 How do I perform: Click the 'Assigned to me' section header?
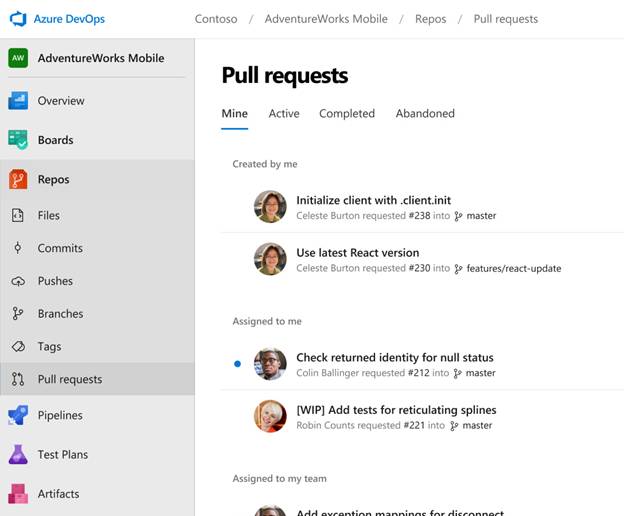pyautogui.click(x=267, y=321)
